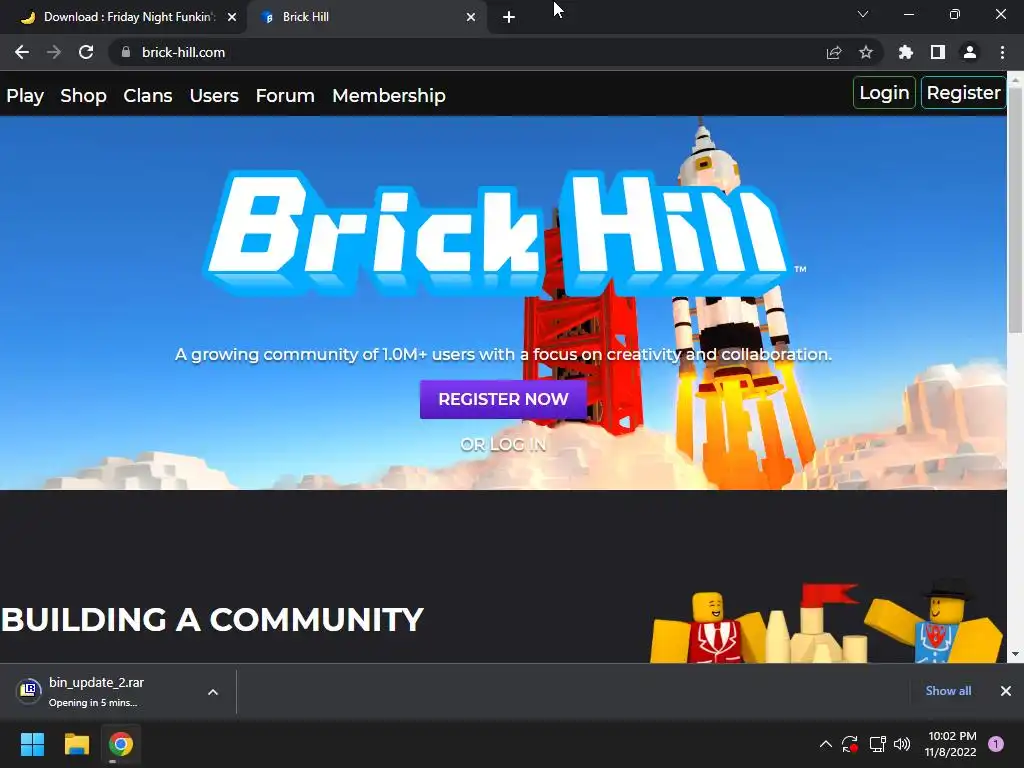Open the Windows Start menu
1024x768 pixels.
[x=32, y=744]
